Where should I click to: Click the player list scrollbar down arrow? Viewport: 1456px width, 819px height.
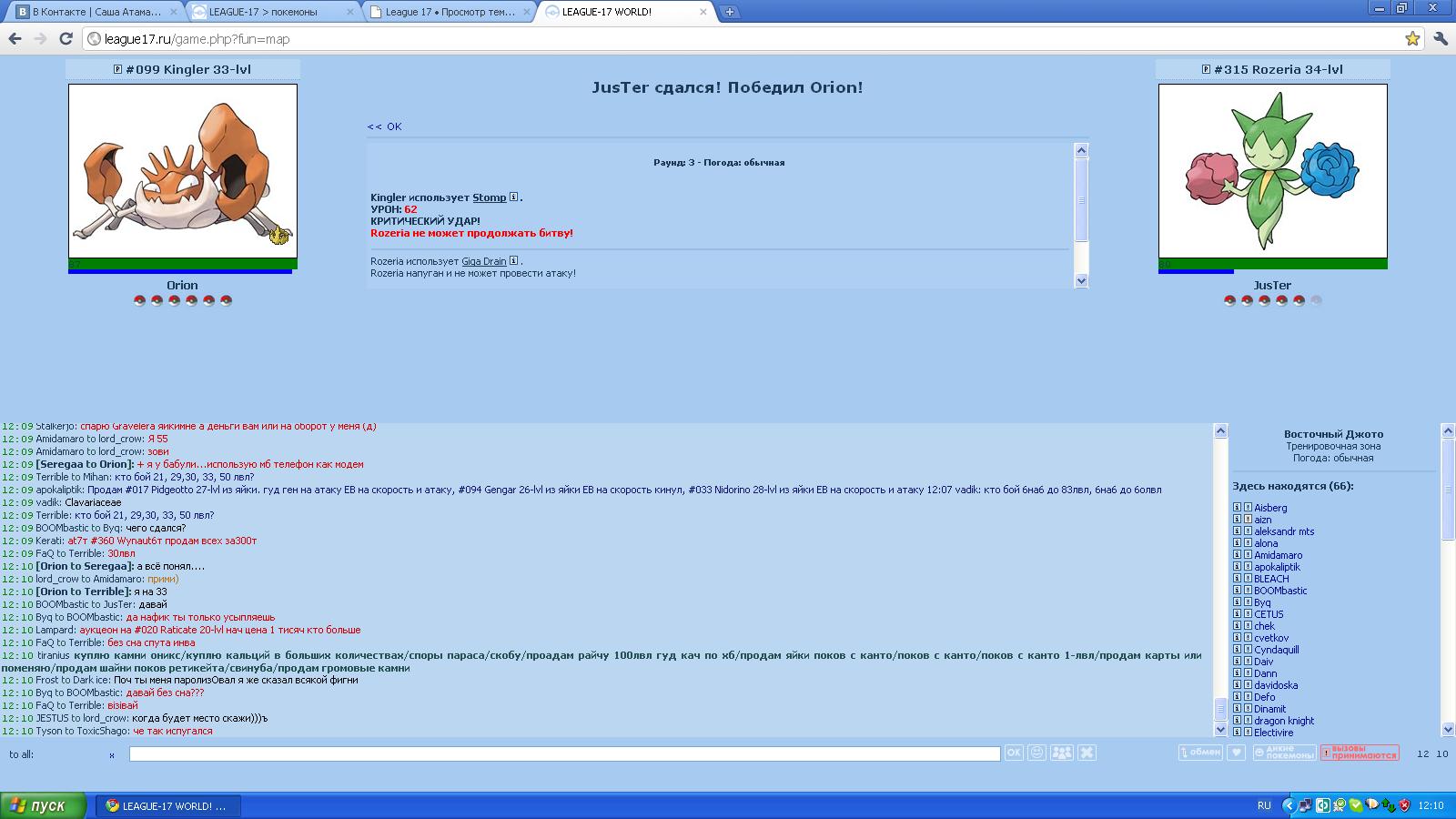(x=1448, y=729)
